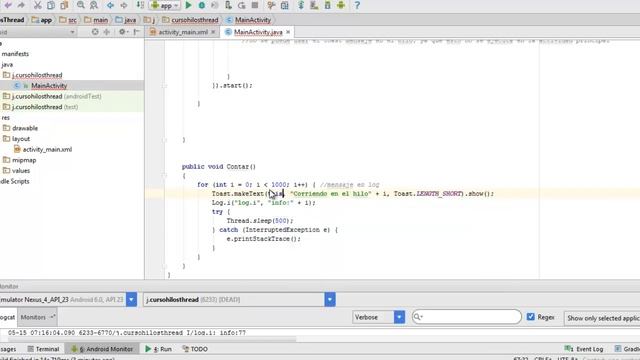The width and height of the screenshot is (640, 360).
Task: Open the Show only selected application filter
Action: tap(602, 318)
